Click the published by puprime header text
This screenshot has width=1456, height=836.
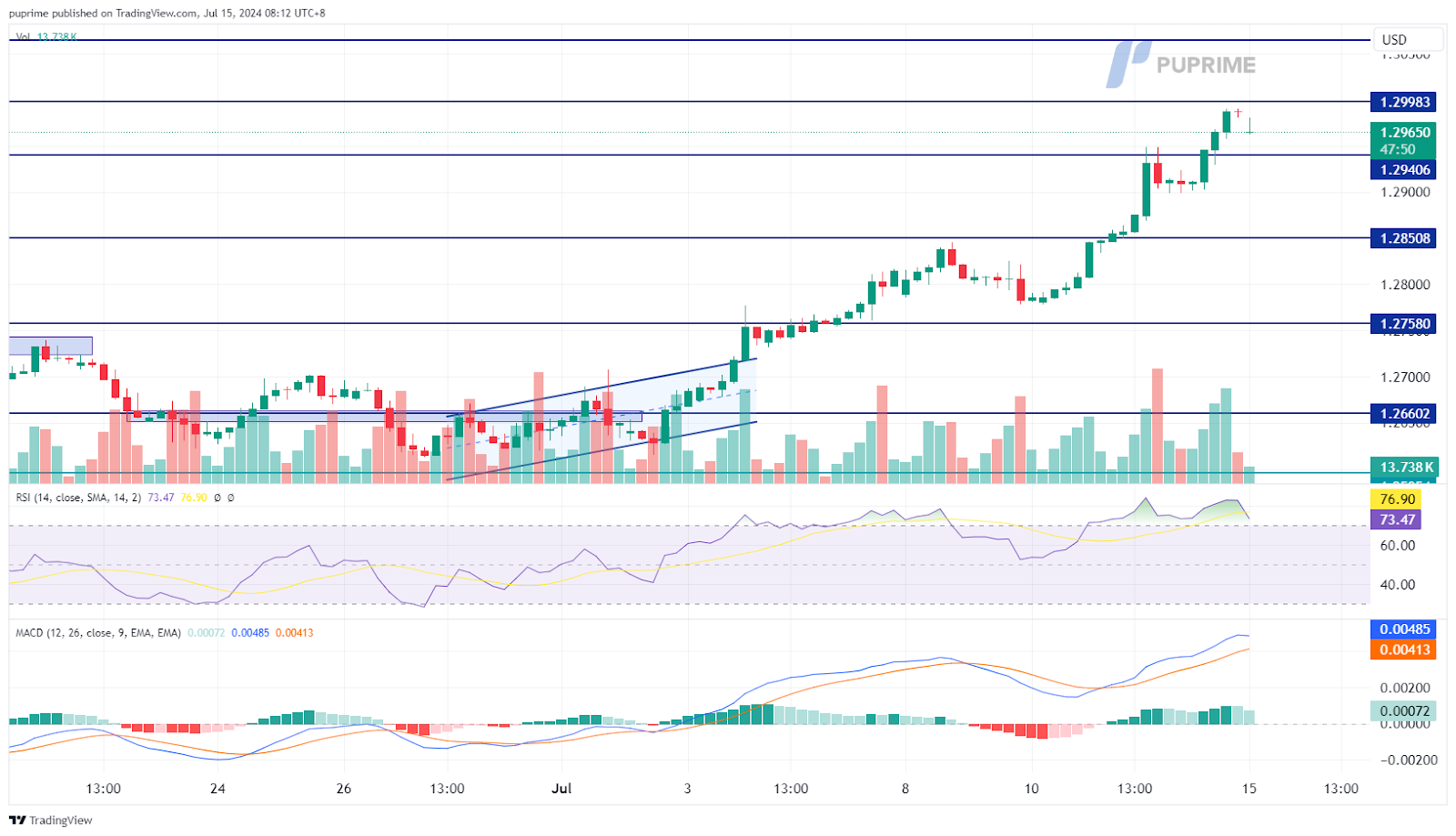(167, 13)
